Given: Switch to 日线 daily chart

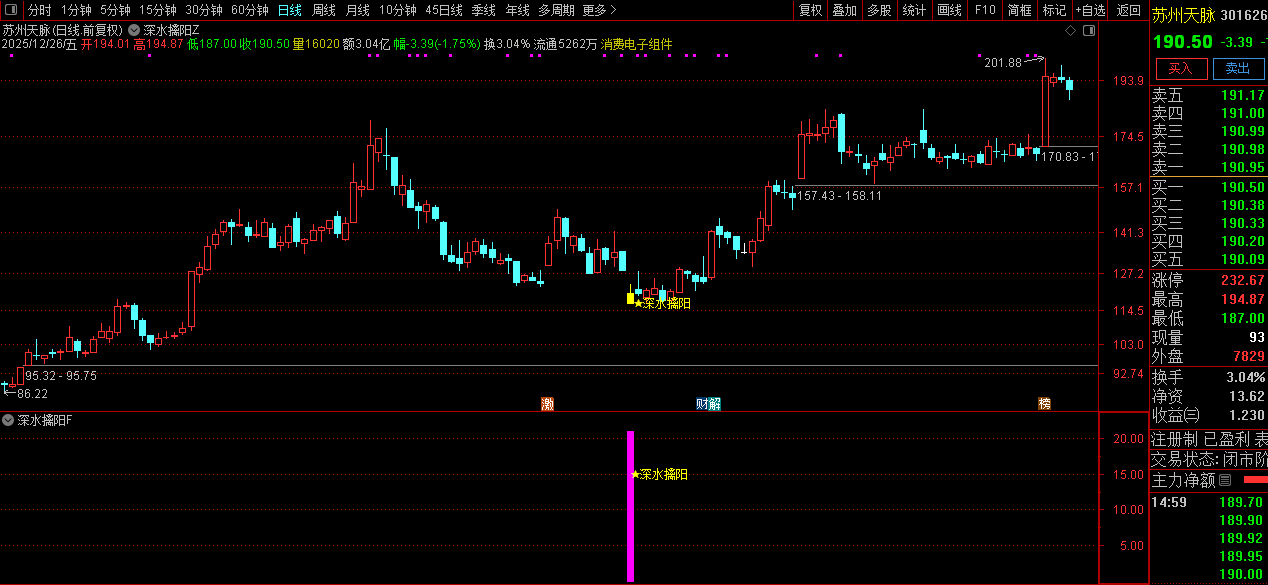Looking at the screenshot, I should 290,10.
